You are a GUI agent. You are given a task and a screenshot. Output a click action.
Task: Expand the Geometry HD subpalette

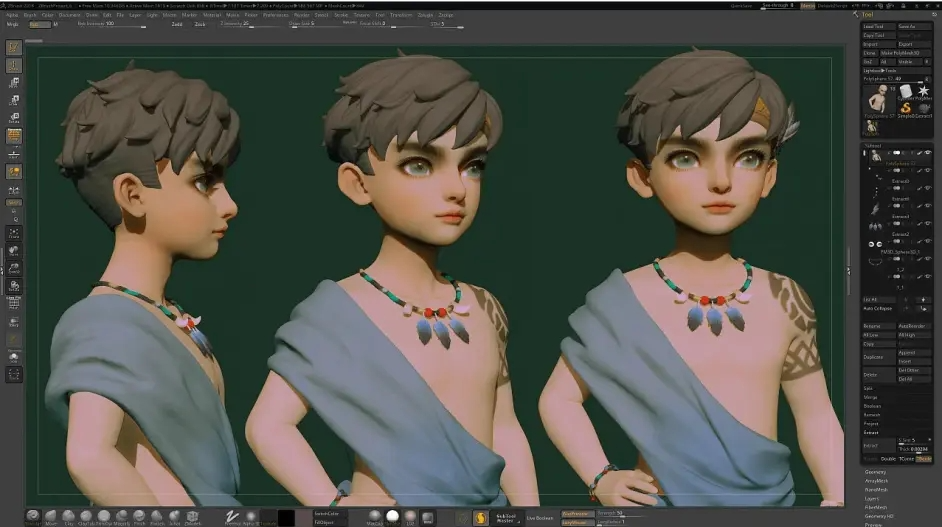[x=879, y=516]
